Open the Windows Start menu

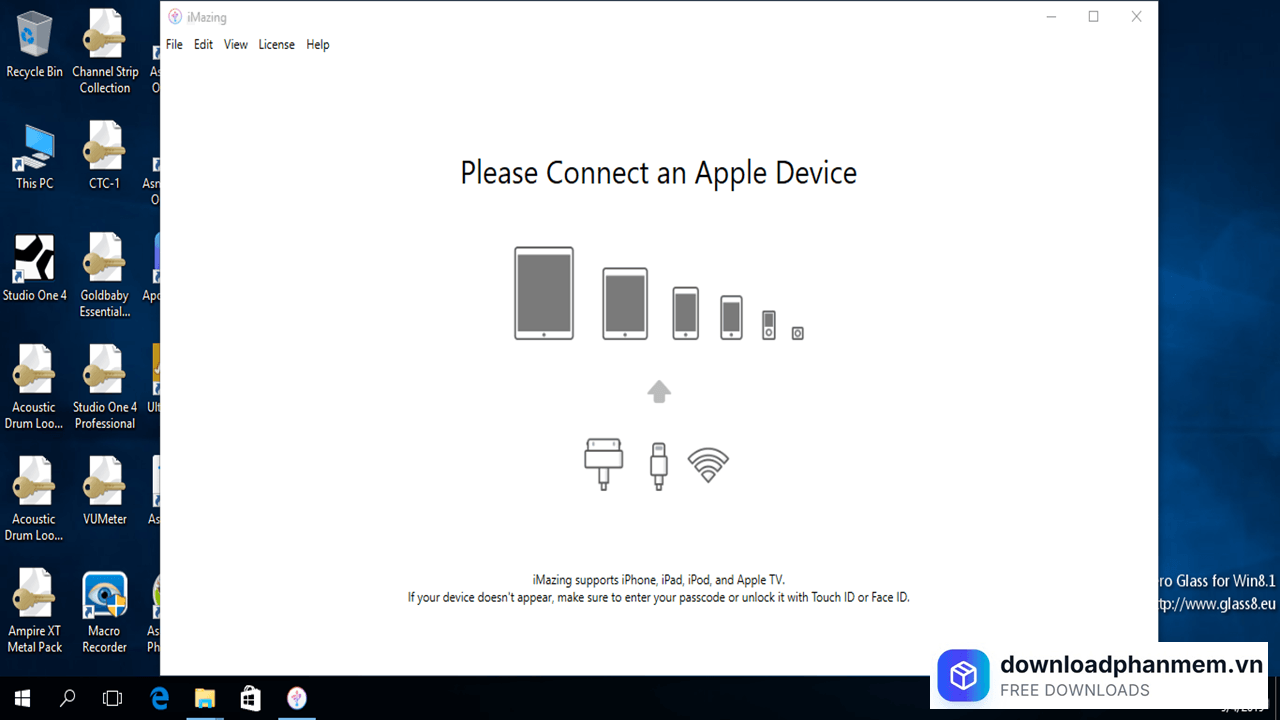click(x=22, y=698)
